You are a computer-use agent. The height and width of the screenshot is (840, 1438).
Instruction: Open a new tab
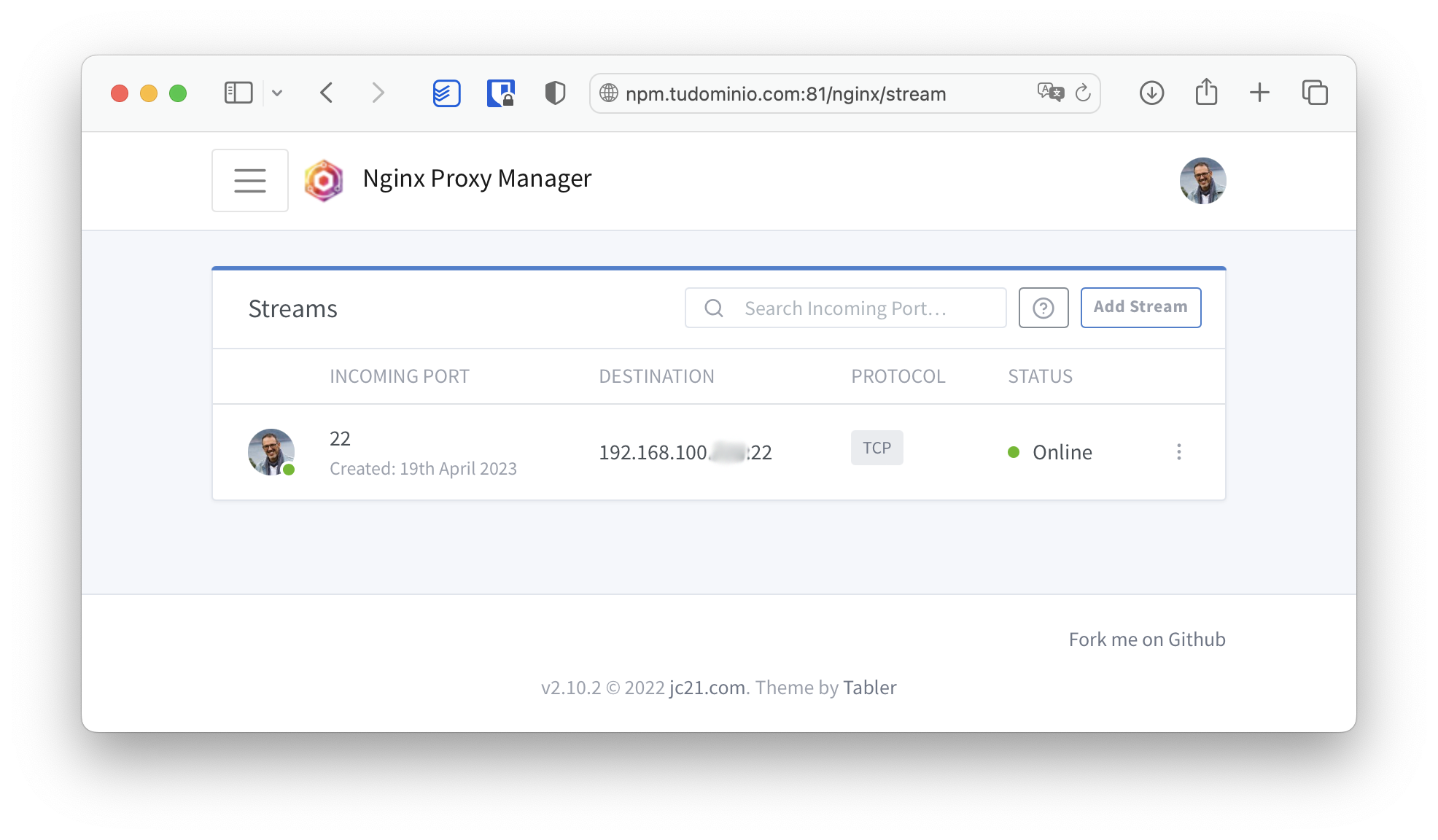pyautogui.click(x=1259, y=93)
